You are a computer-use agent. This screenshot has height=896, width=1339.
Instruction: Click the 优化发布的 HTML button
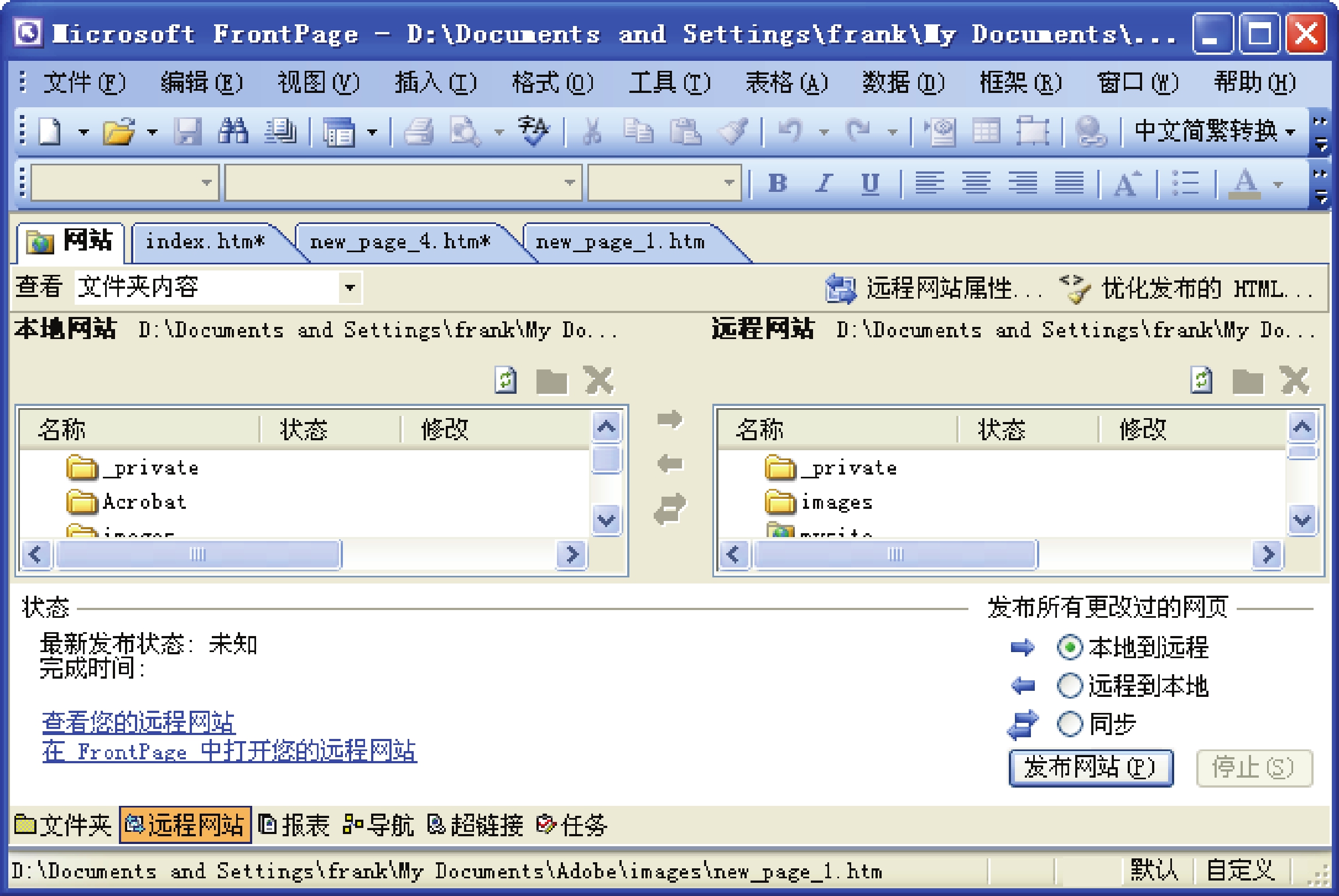[x=1186, y=288]
